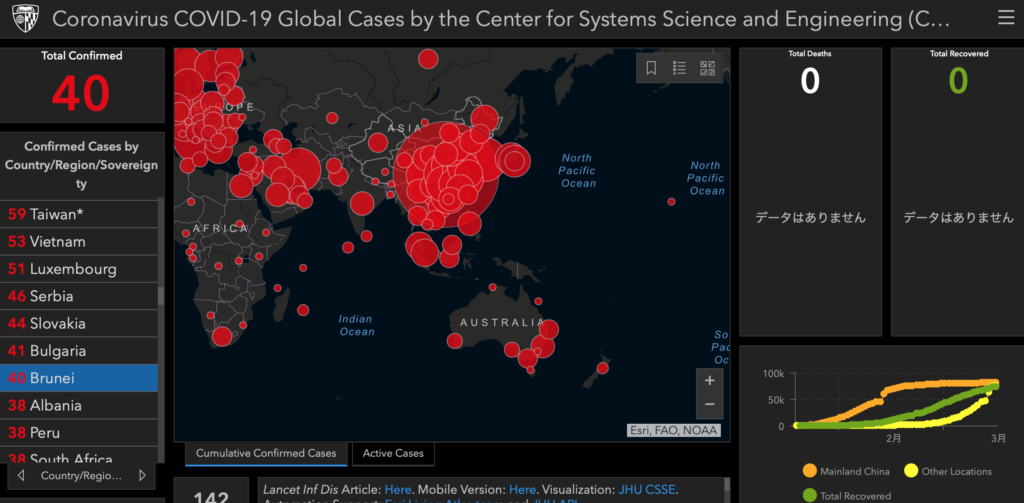Screen dimensions: 1024x503
Task: Select Albania in the country list
Action: tap(79, 406)
